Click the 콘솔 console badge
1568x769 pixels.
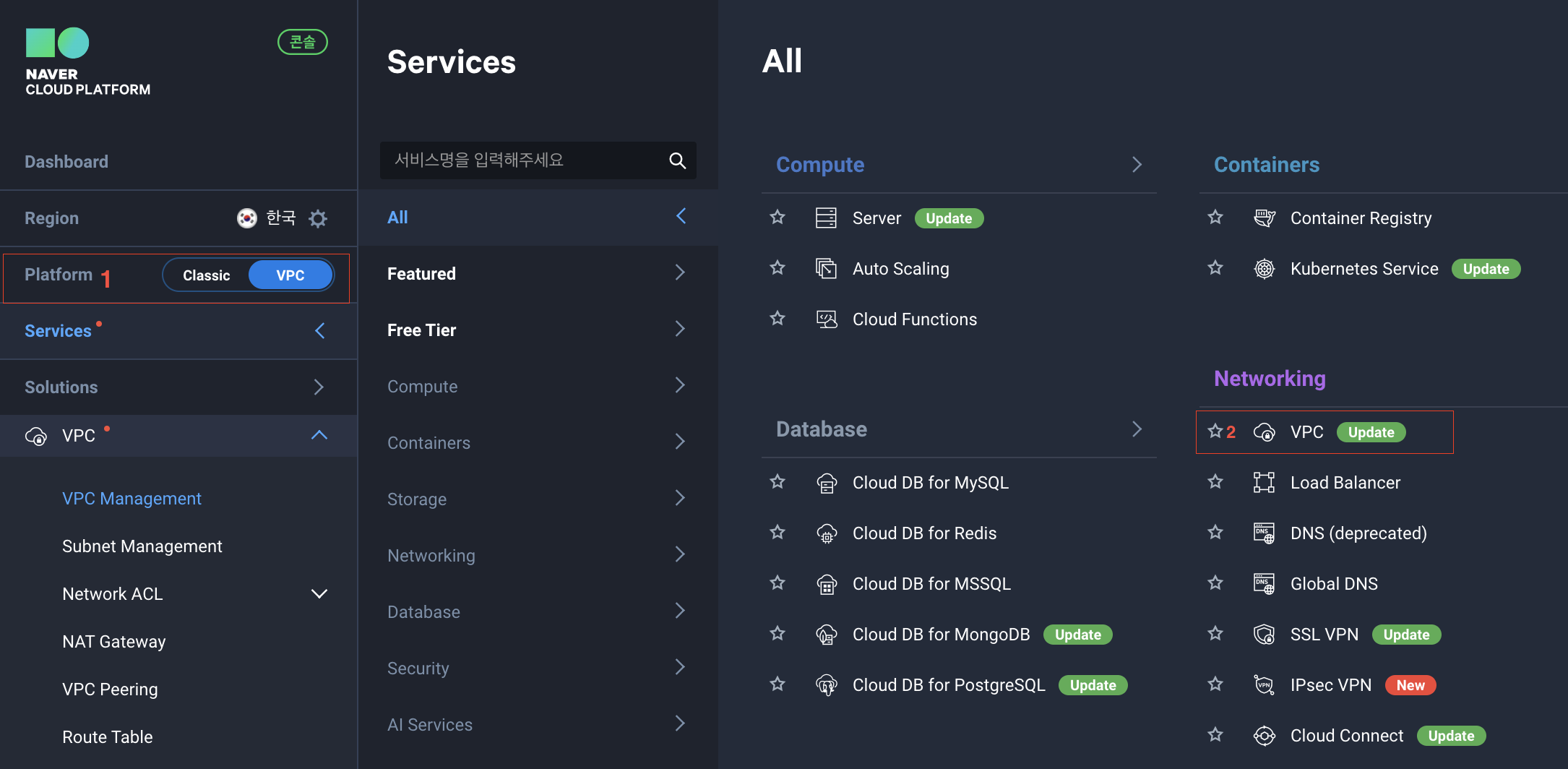coord(303,42)
